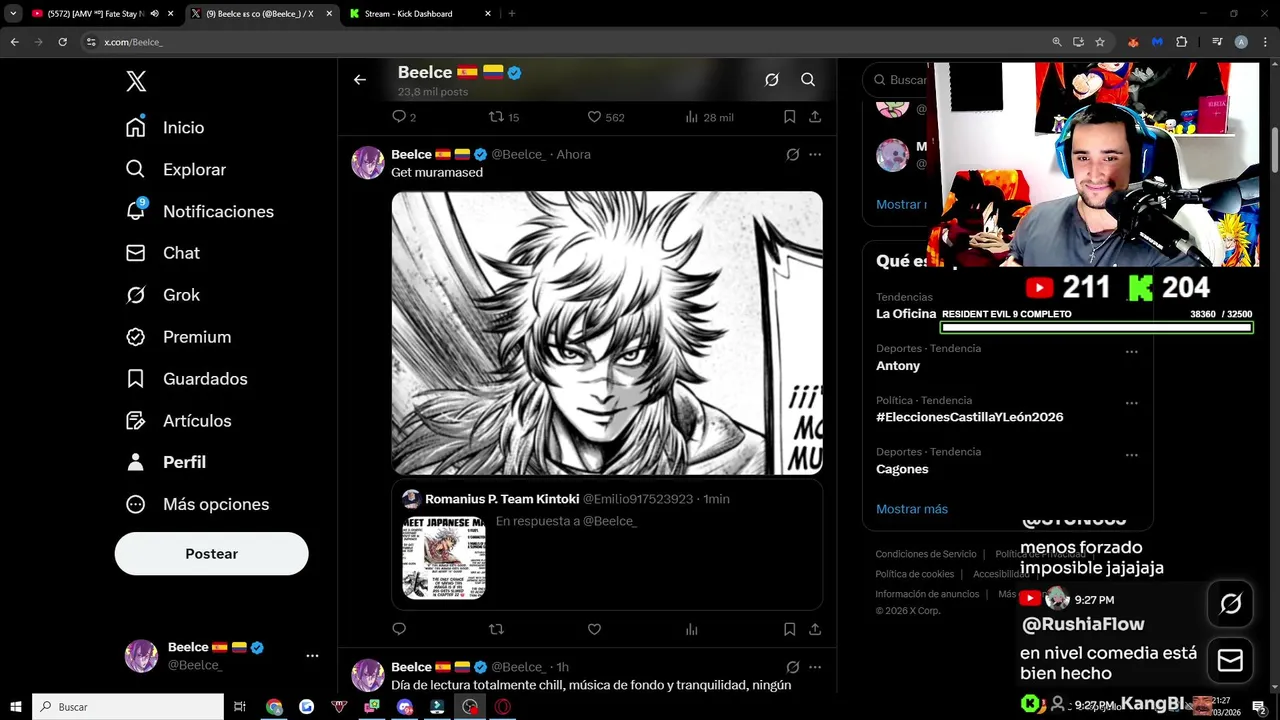Viewport: 1280px width, 720px height.
Task: Open more options on 'Día de lectura' post
Action: pos(815,667)
